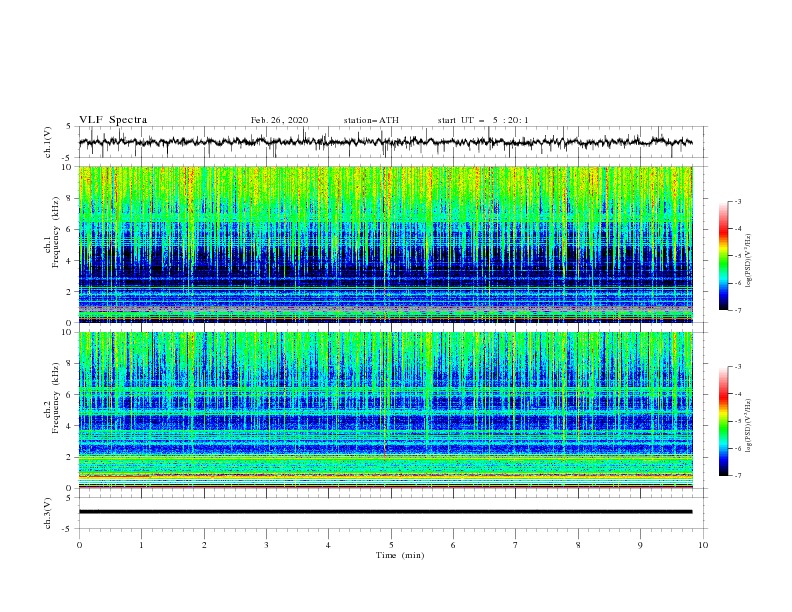Click the ch.1 PSD color bar
Screen dimensions: 792x612
click(x=723, y=256)
